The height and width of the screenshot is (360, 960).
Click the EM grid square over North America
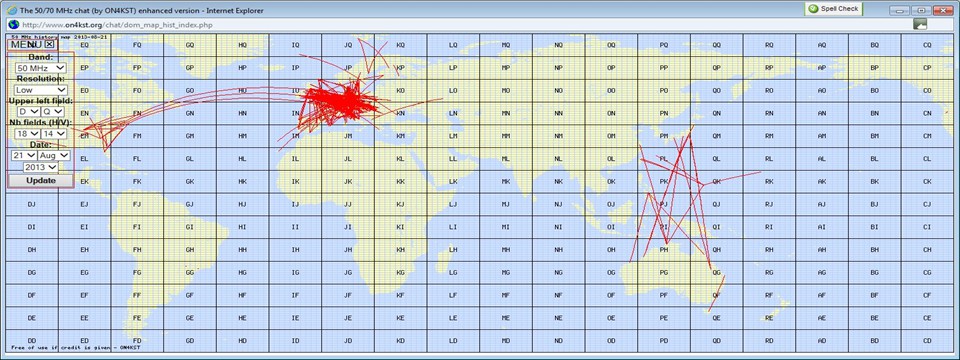(84, 136)
